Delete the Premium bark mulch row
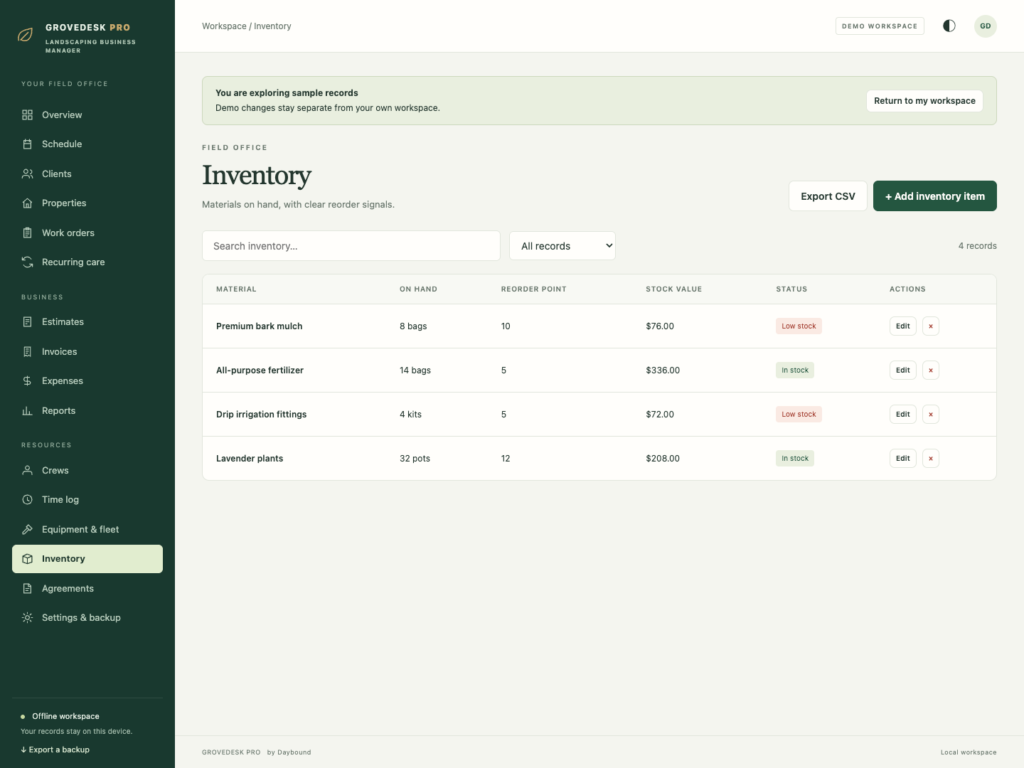 (x=931, y=326)
